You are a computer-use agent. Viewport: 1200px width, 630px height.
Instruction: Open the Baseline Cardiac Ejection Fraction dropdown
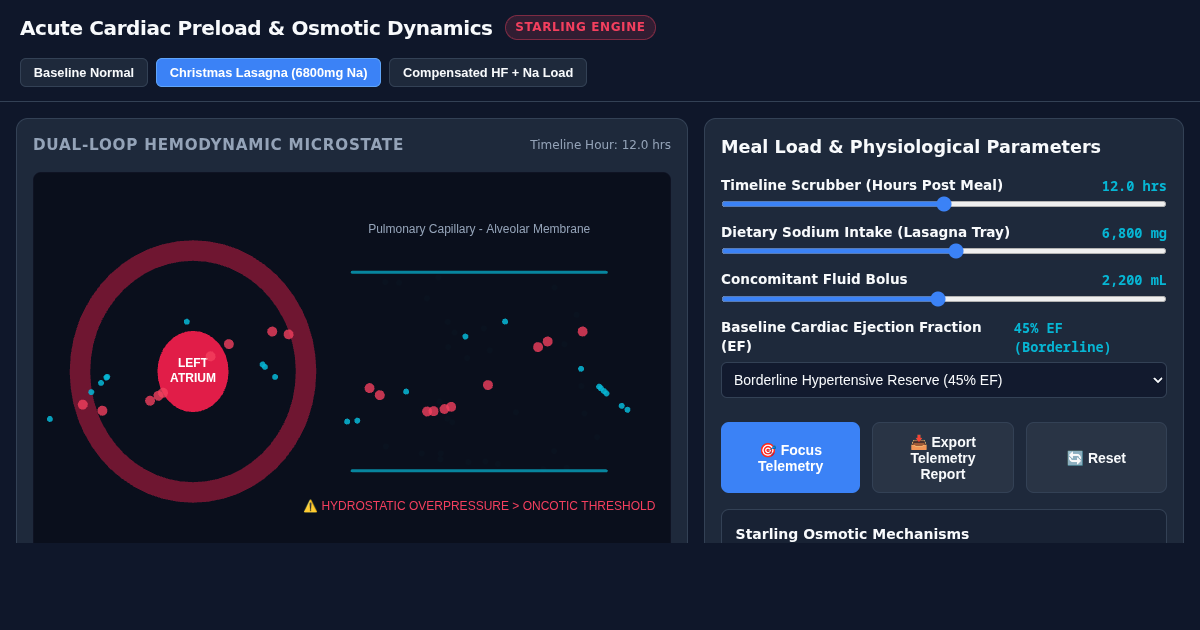tap(944, 380)
